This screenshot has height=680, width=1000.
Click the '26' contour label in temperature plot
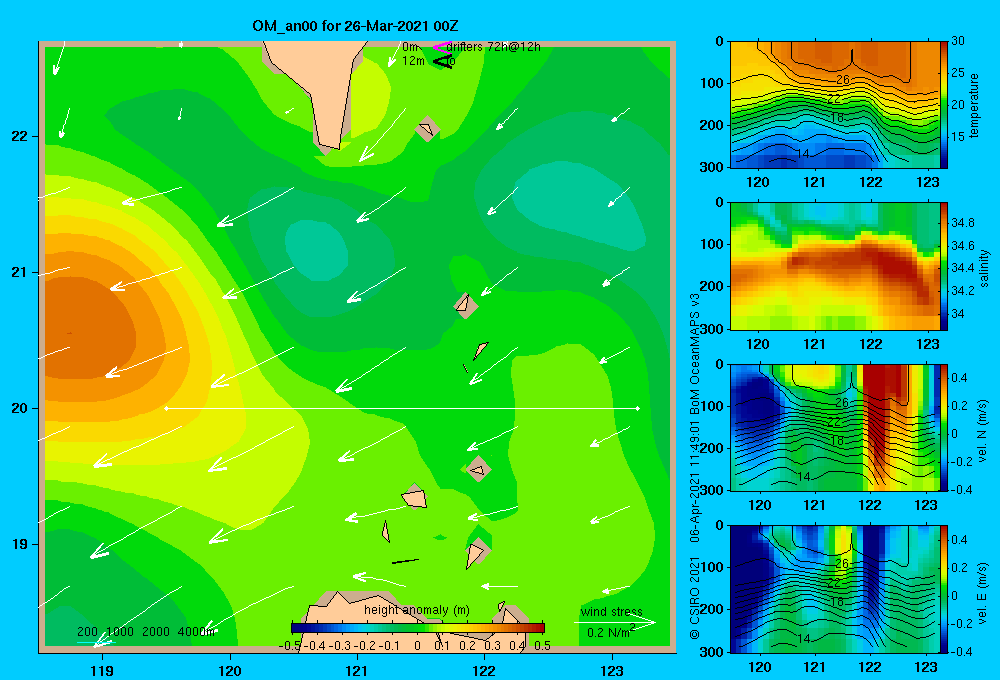click(842, 80)
